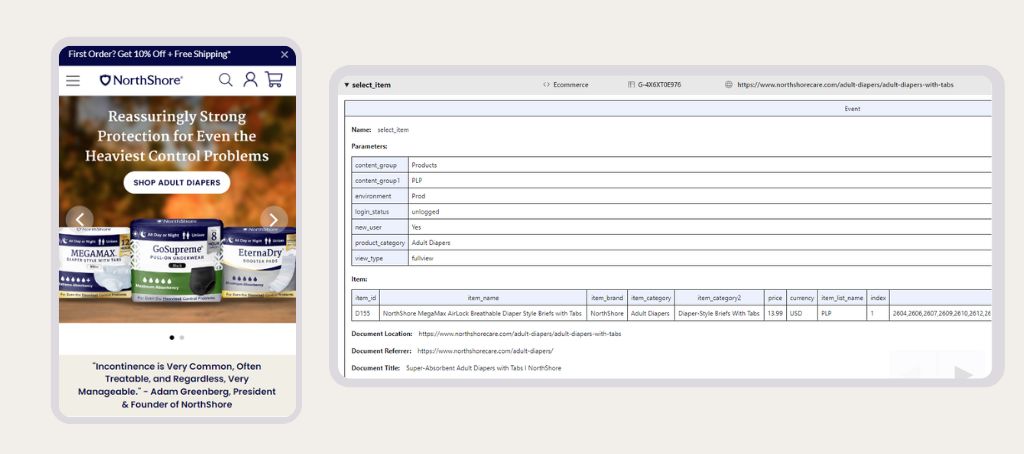
Task: Click the search magnifier icon
Action: click(226, 80)
